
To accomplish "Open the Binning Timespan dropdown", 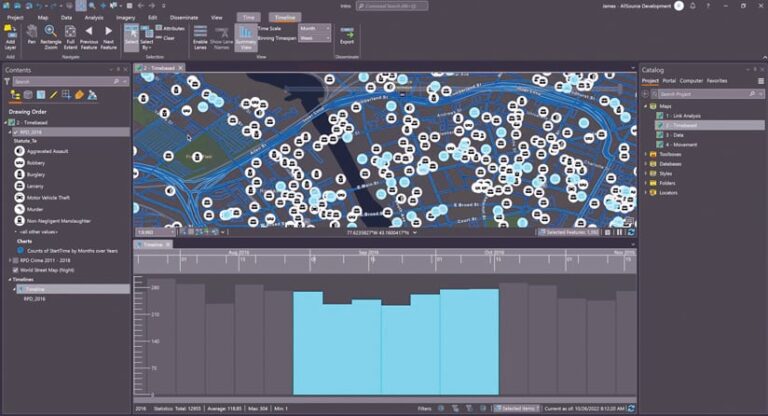I will tap(314, 38).
